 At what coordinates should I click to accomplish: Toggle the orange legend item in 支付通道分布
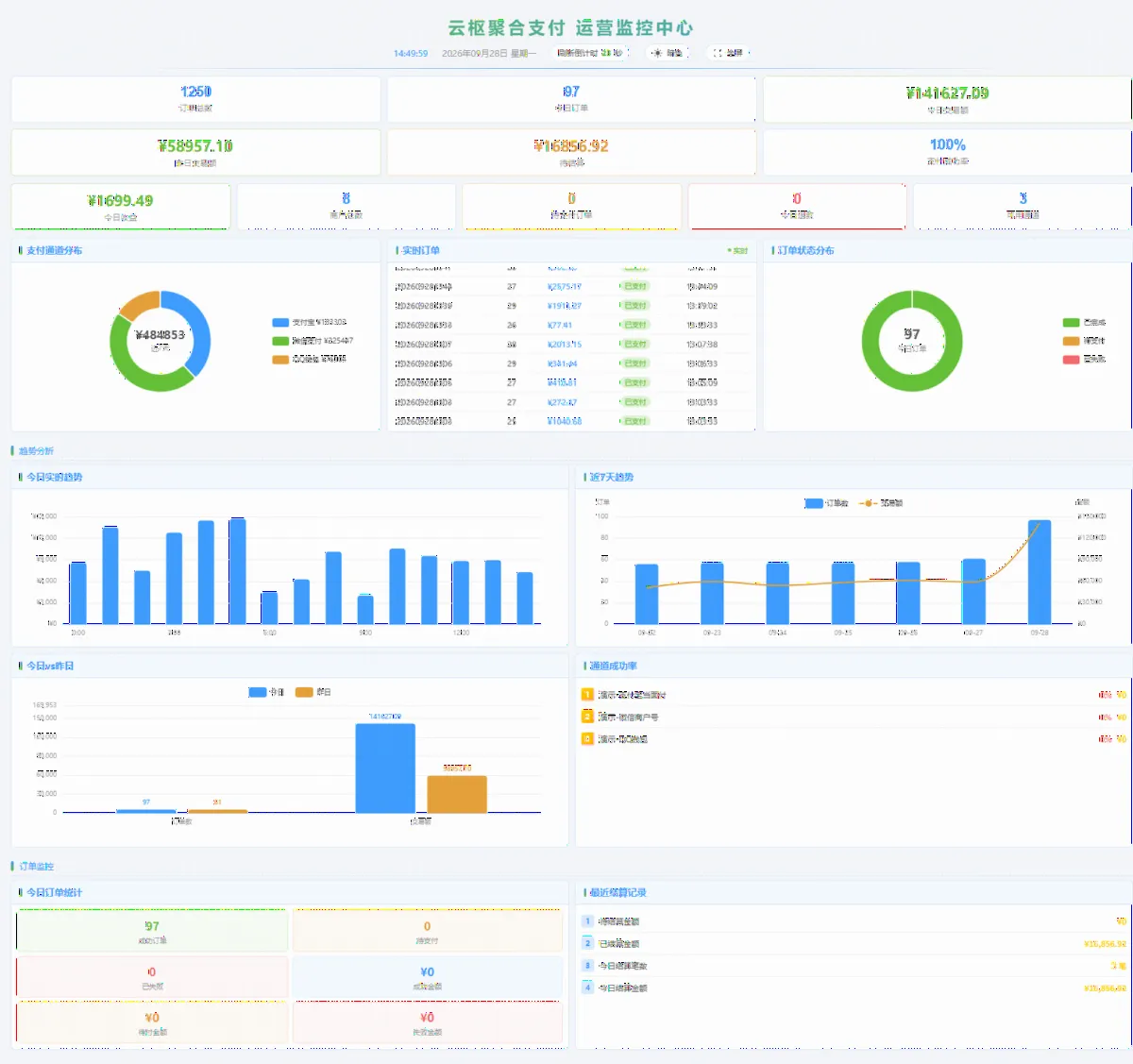pyautogui.click(x=309, y=359)
